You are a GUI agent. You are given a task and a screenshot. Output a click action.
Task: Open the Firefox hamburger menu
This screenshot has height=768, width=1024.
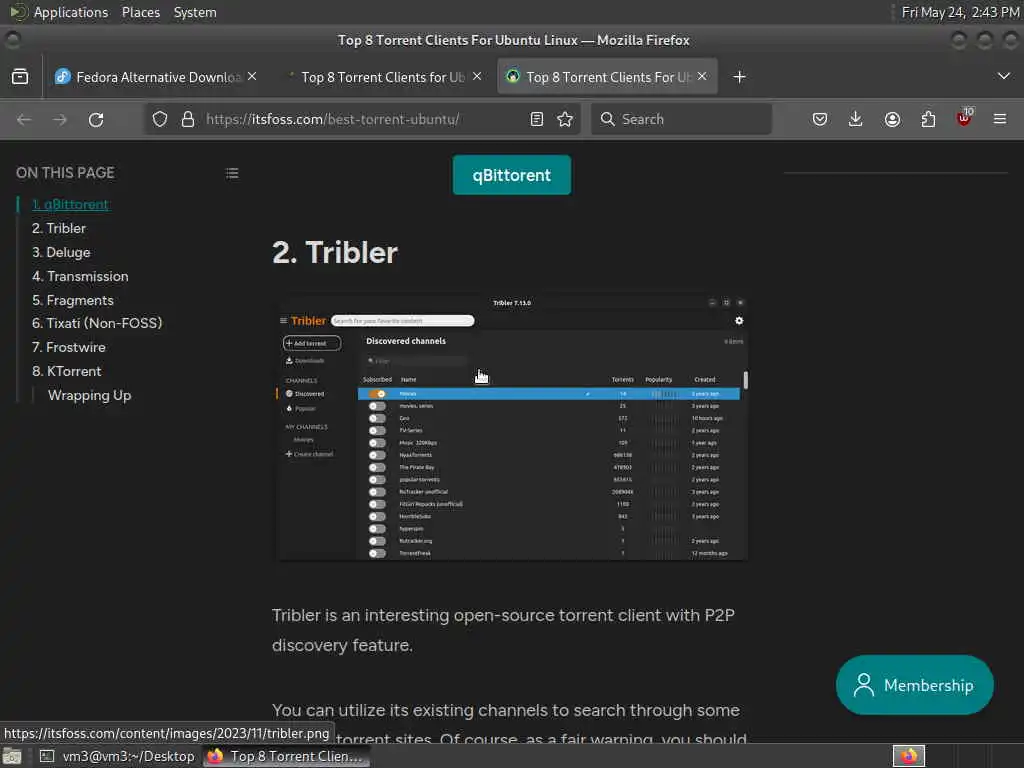[x=1000, y=120]
